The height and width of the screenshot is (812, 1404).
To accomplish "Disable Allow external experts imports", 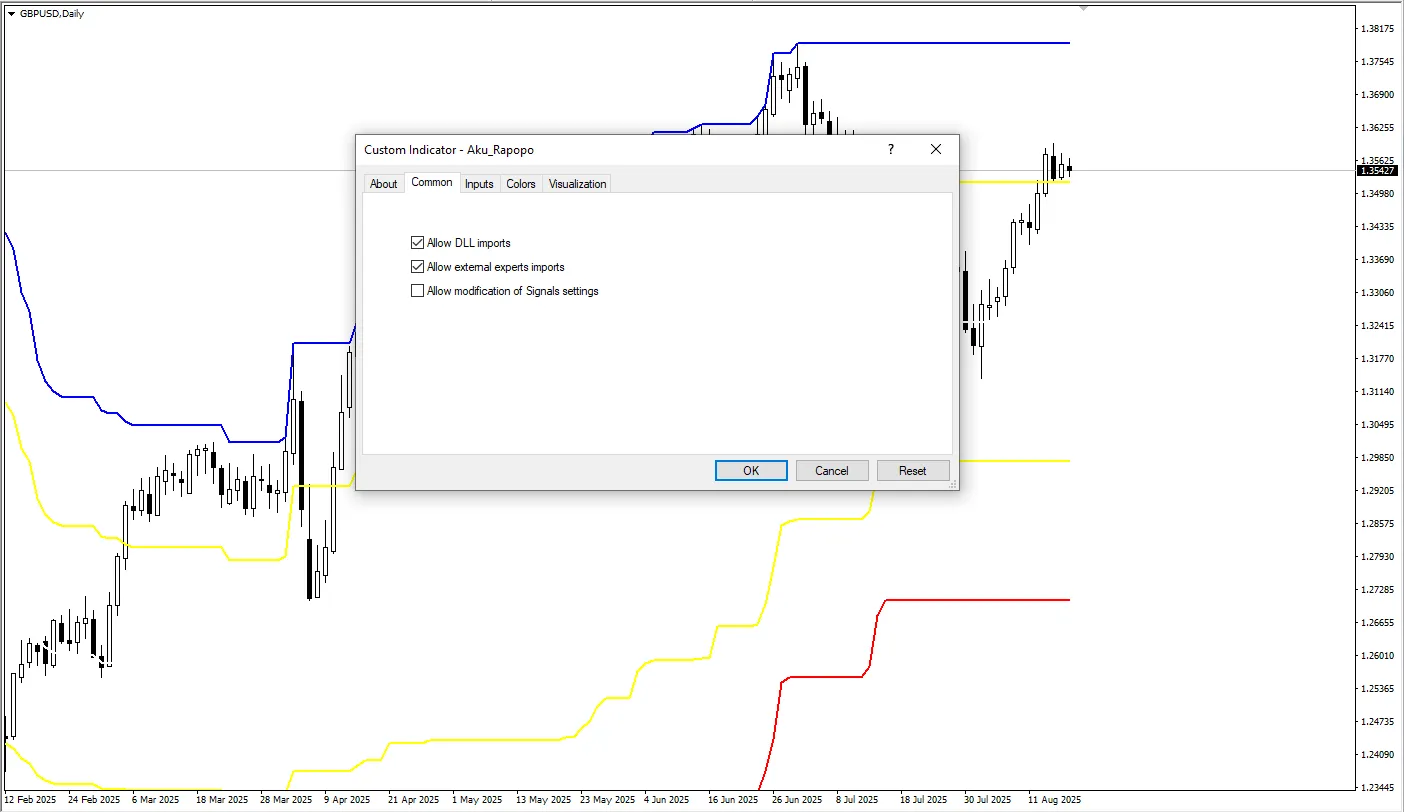I will [417, 267].
